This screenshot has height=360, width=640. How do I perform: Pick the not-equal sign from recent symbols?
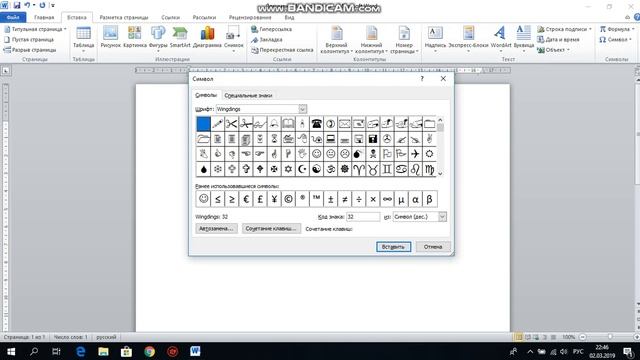click(344, 199)
